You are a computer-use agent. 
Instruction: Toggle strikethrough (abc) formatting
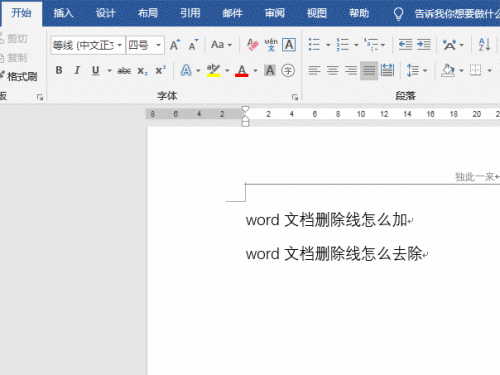(x=124, y=71)
